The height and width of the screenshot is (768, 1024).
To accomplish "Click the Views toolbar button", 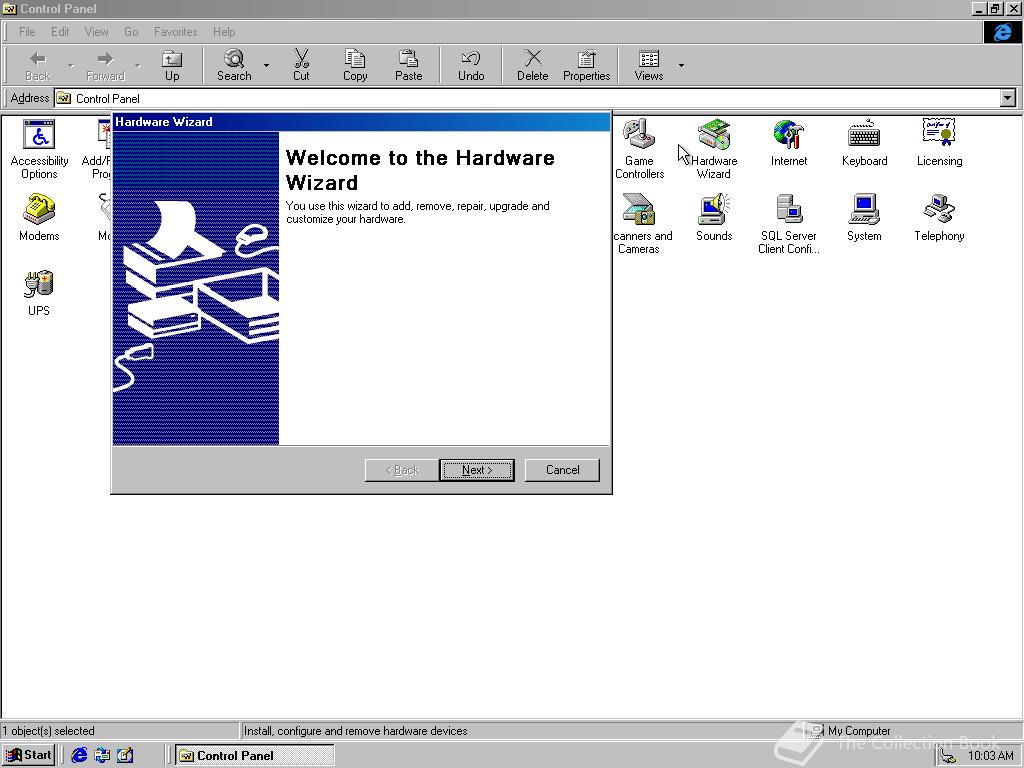I will point(649,65).
